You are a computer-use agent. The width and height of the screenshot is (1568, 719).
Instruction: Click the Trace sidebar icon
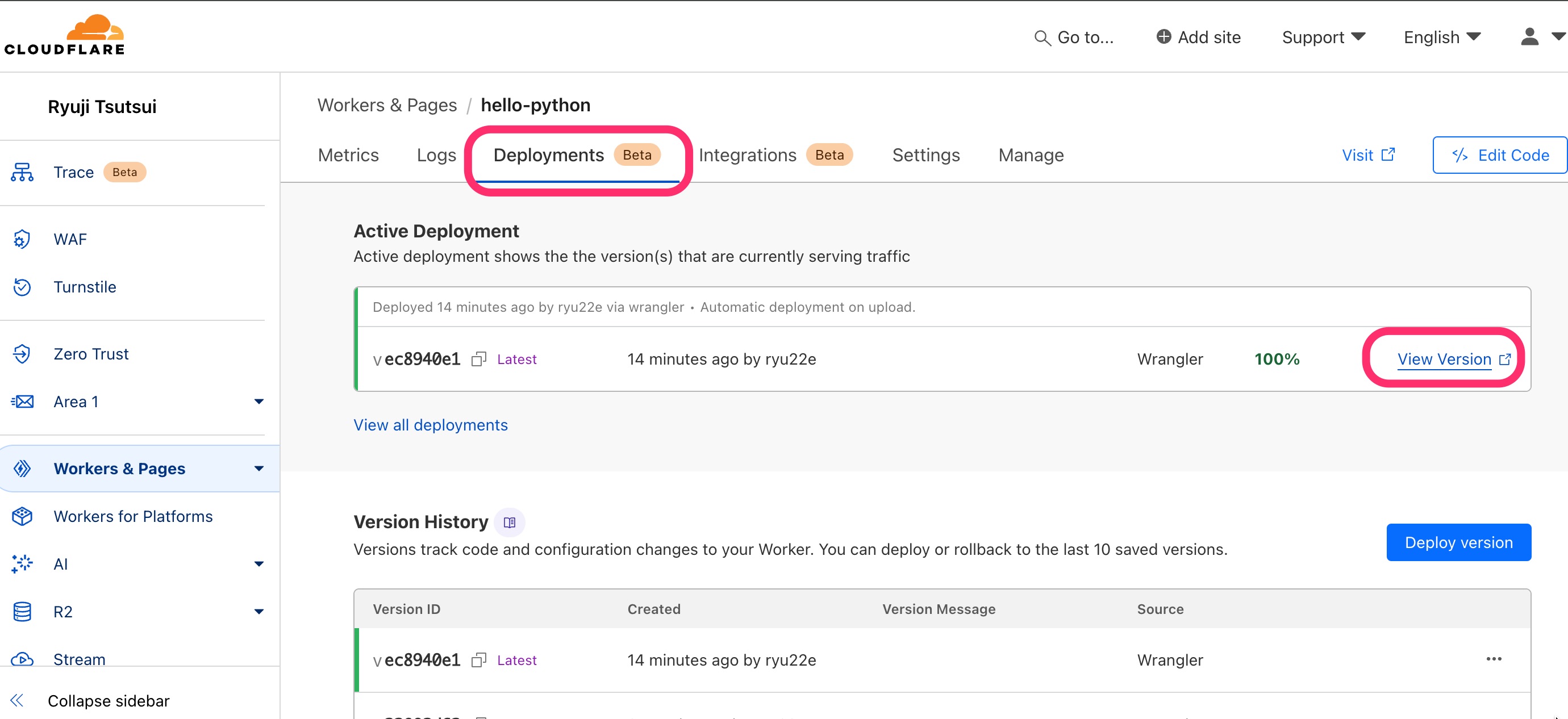click(x=23, y=172)
